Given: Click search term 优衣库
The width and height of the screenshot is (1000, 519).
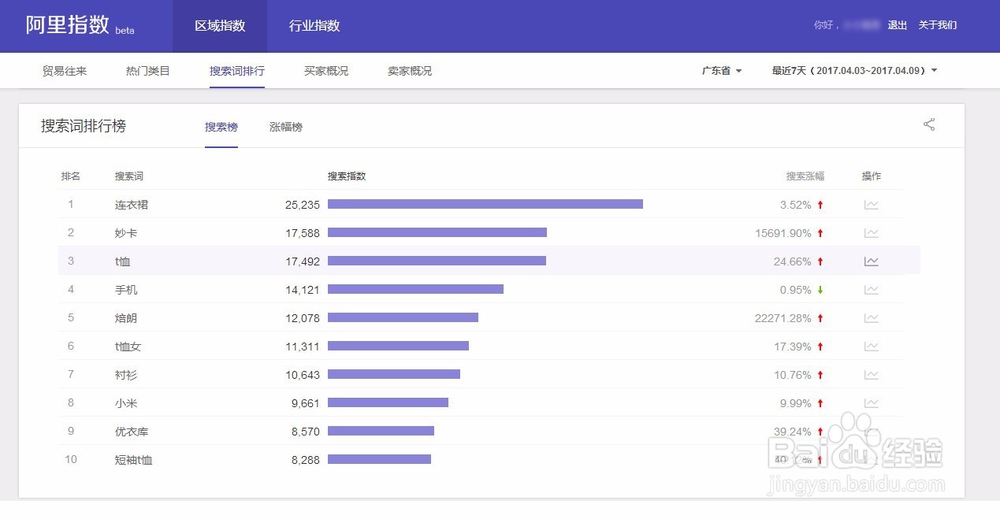Looking at the screenshot, I should pos(131,432).
